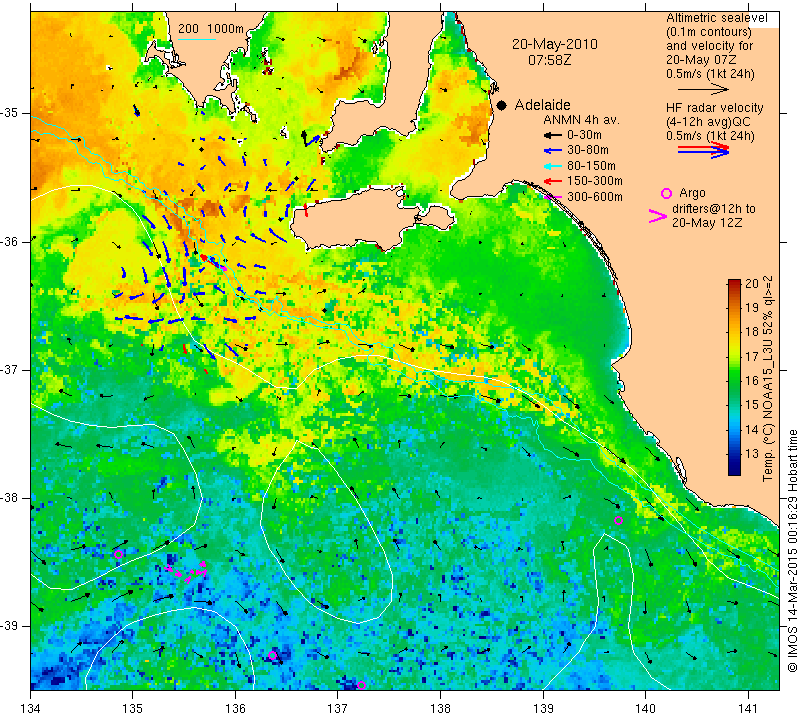This screenshot has height=720, width=800.
Task: Click the vertical Temp. (°C) NOAA15_L3U color bar title
Action: [768, 378]
